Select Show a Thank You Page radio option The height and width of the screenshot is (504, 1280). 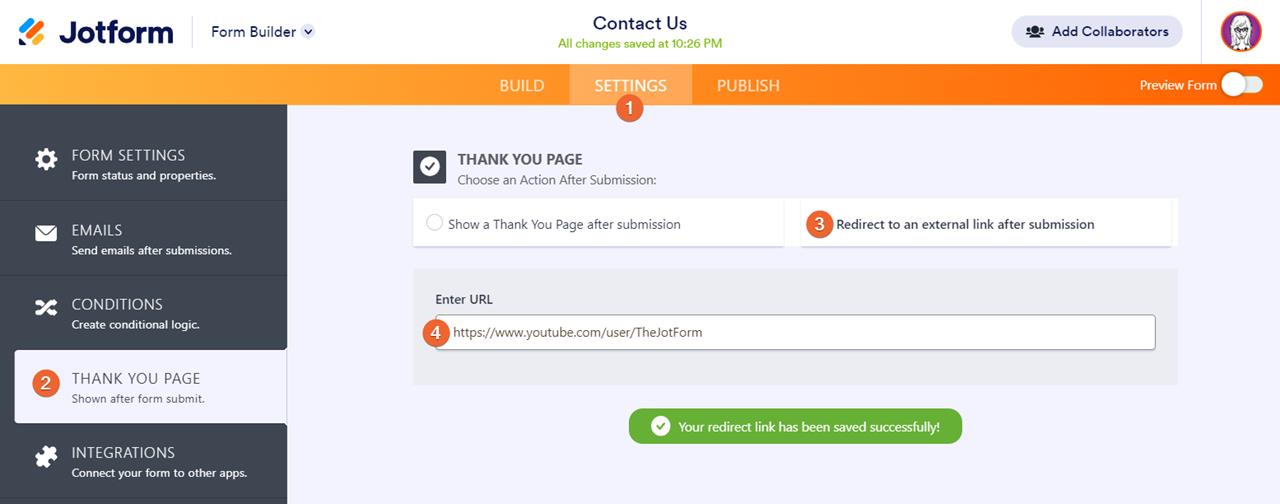tap(434, 223)
